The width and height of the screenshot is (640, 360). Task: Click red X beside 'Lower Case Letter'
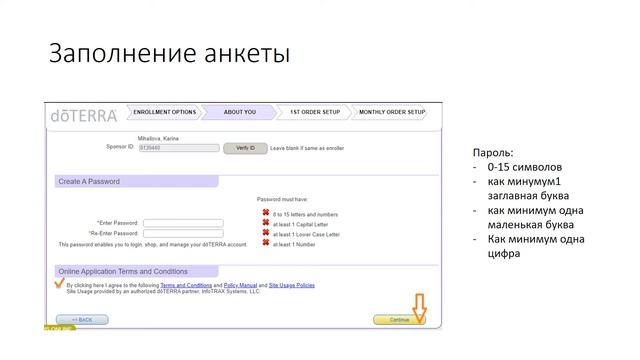click(x=266, y=233)
